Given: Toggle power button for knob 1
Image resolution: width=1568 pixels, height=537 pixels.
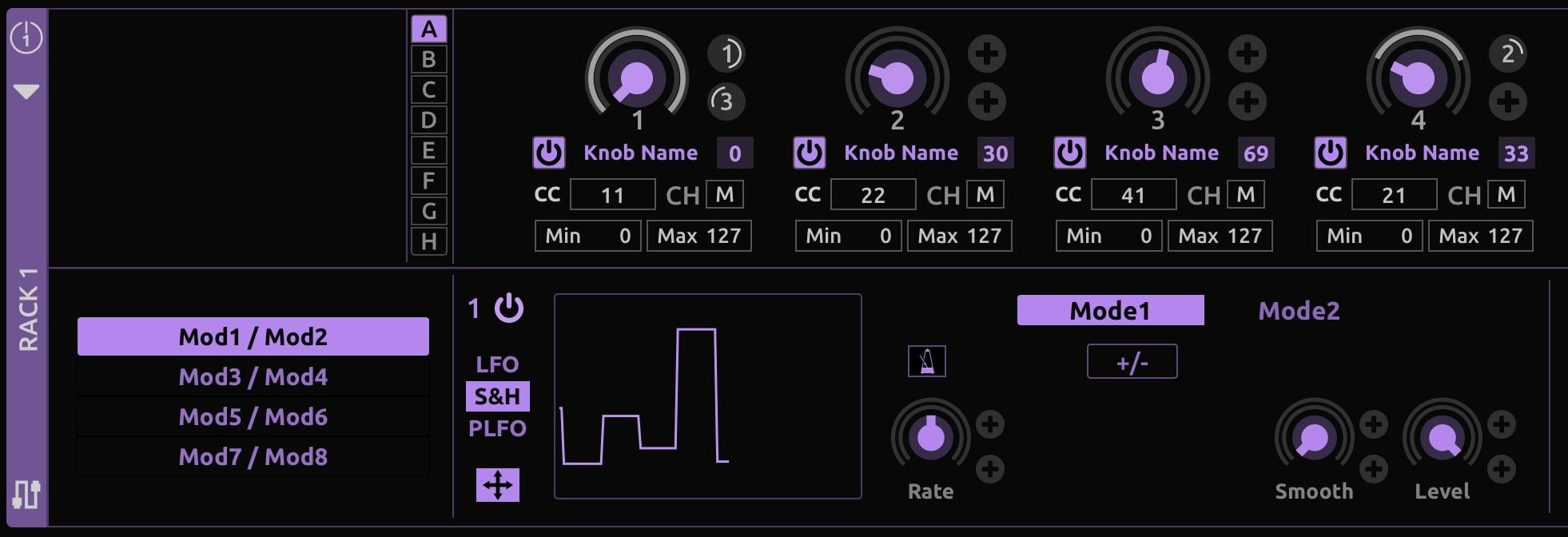Looking at the screenshot, I should 549,153.
